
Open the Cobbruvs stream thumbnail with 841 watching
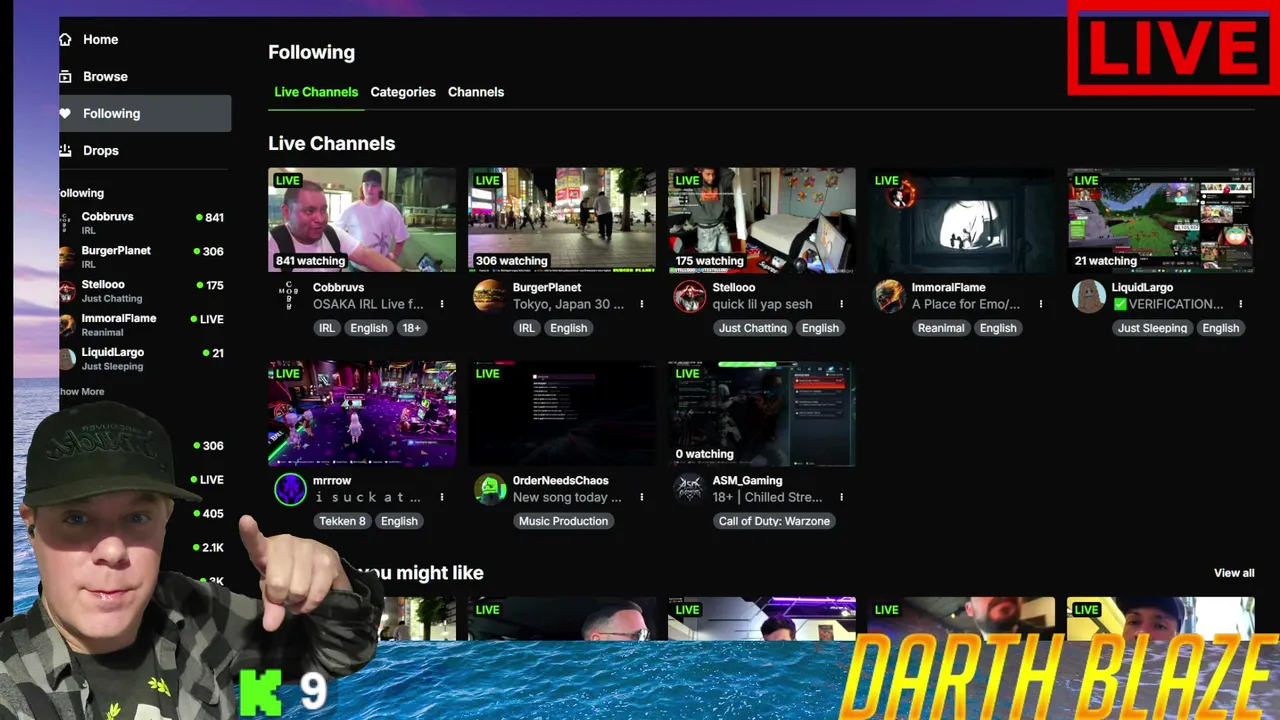362,220
